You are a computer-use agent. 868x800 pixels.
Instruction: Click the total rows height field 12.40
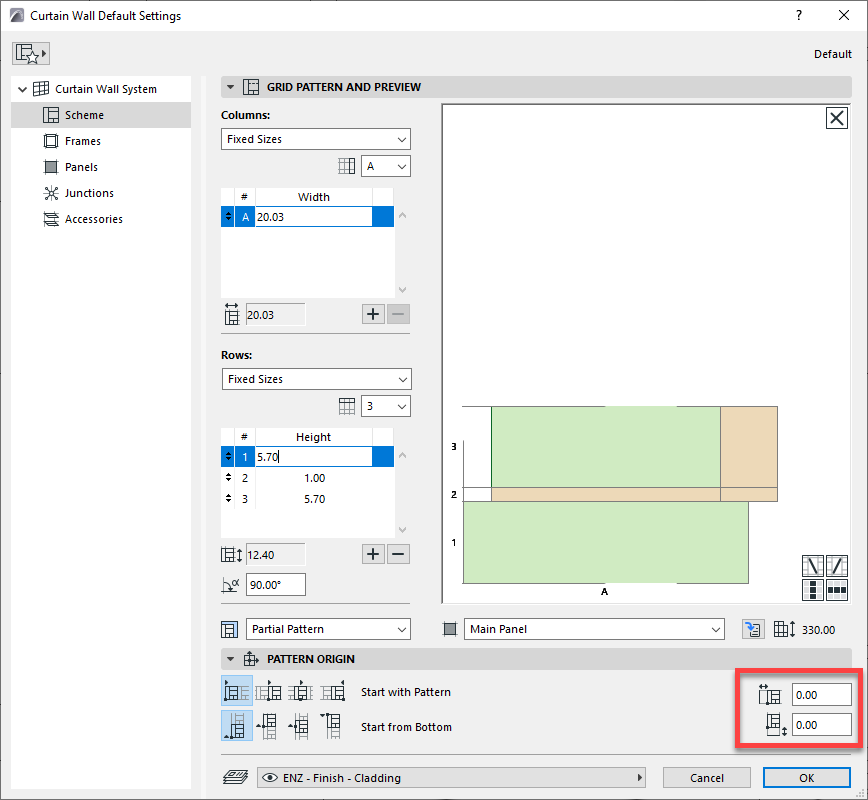click(275, 555)
